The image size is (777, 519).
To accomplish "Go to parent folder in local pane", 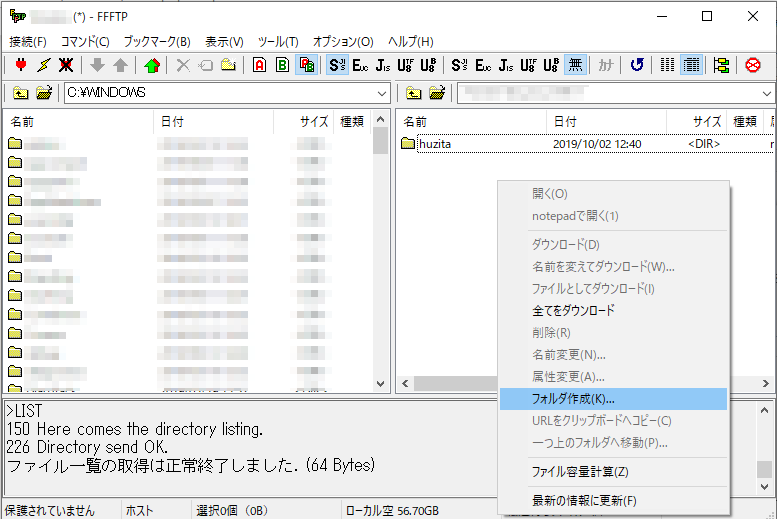I will click(20, 93).
